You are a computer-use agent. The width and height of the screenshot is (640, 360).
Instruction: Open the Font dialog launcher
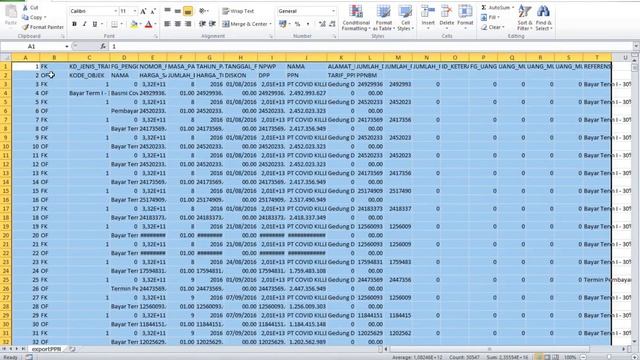click(156, 36)
